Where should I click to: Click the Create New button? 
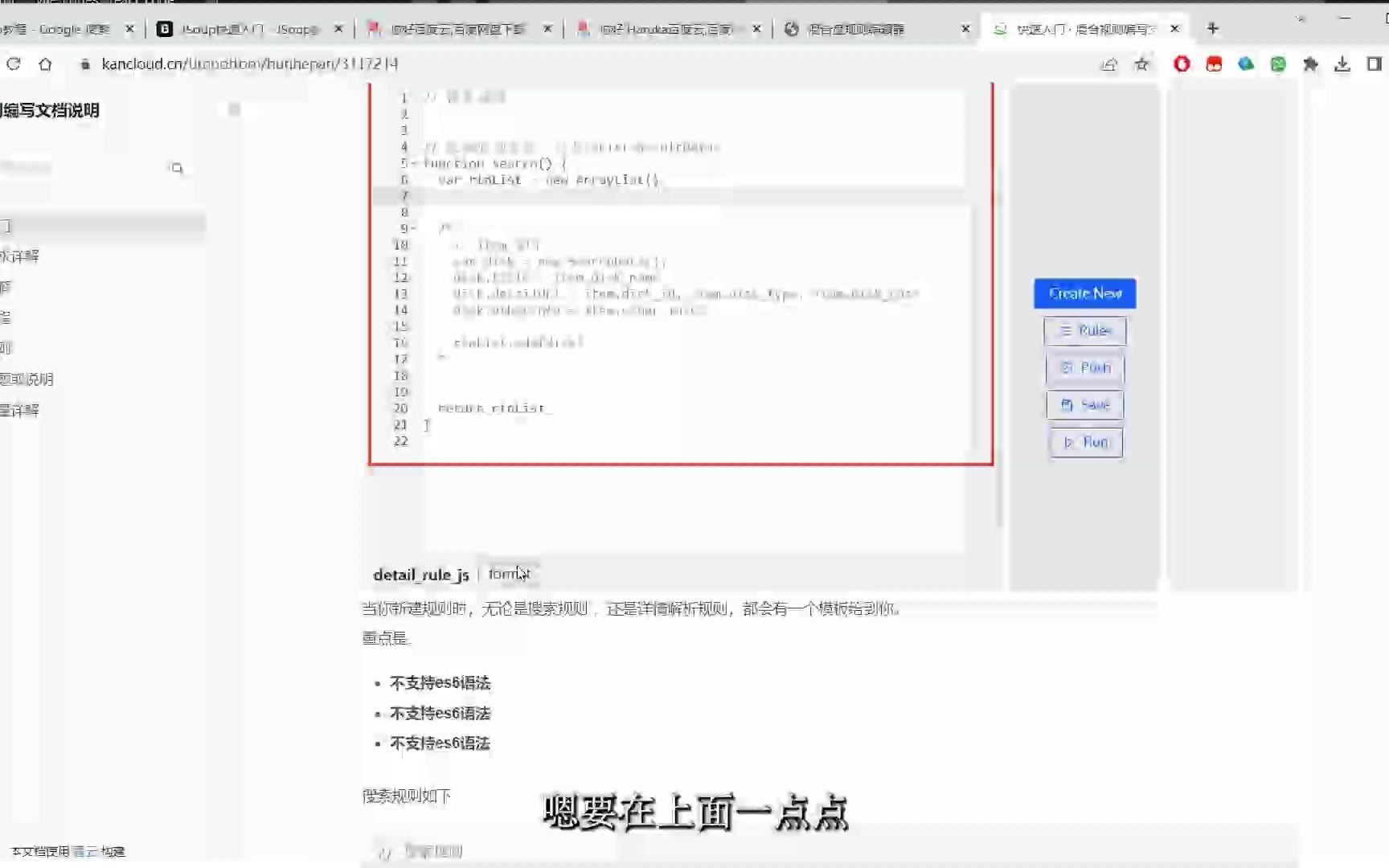coord(1085,293)
